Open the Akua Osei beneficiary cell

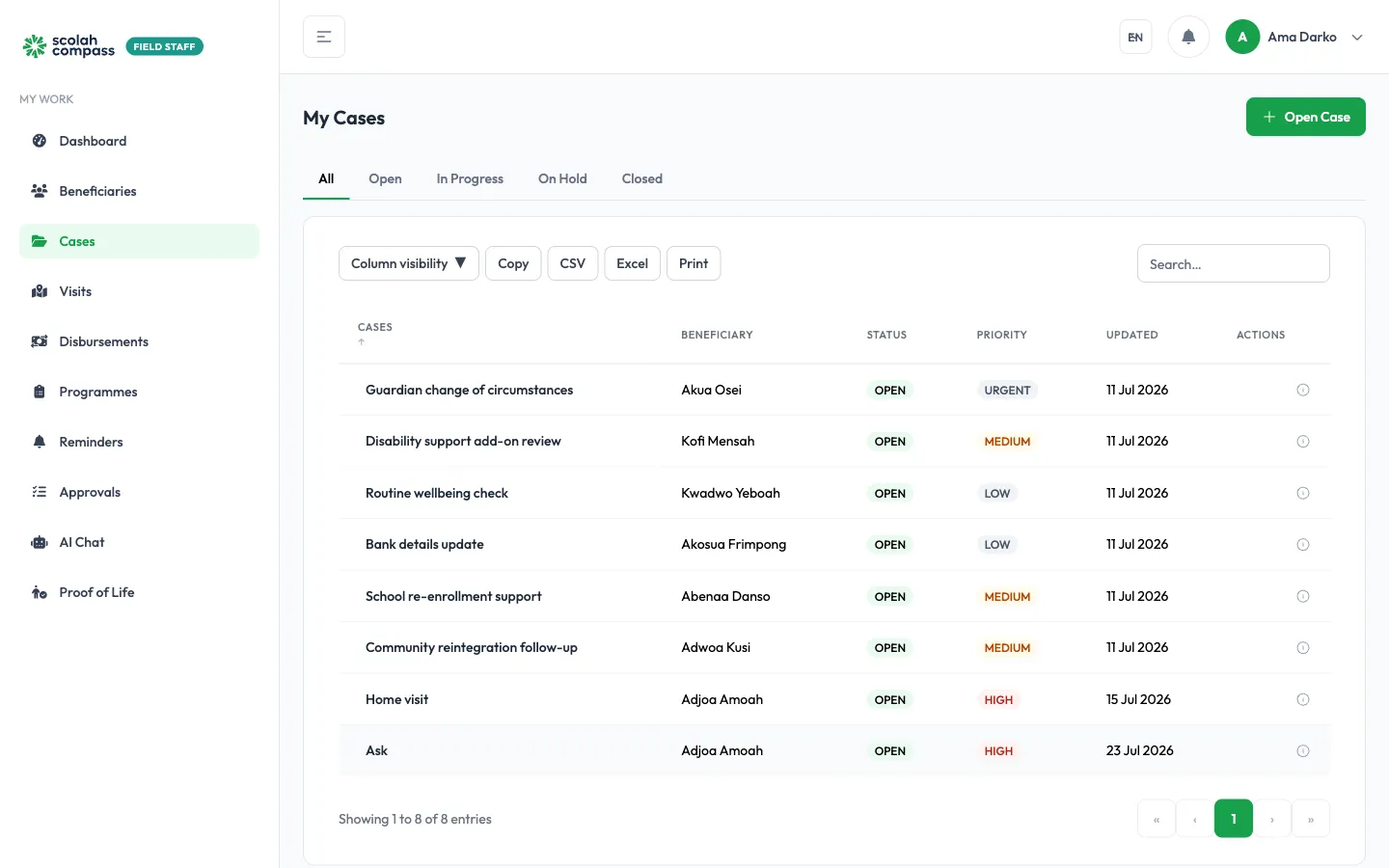711,390
